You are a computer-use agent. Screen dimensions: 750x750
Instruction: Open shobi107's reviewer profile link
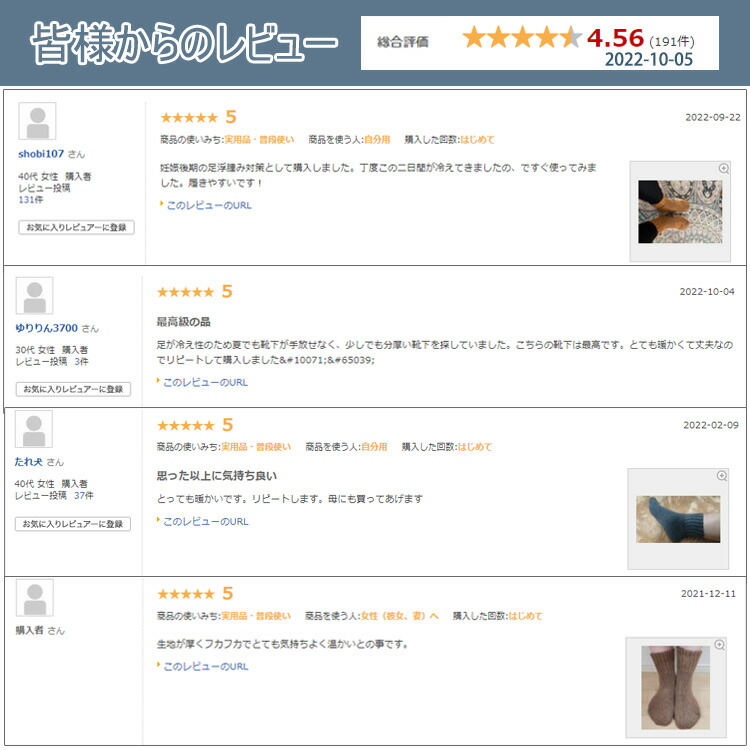pyautogui.click(x=41, y=154)
